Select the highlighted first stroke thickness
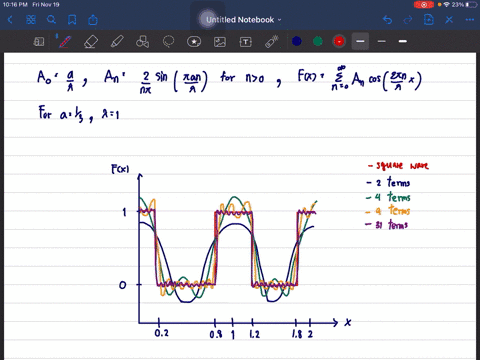 (360, 41)
